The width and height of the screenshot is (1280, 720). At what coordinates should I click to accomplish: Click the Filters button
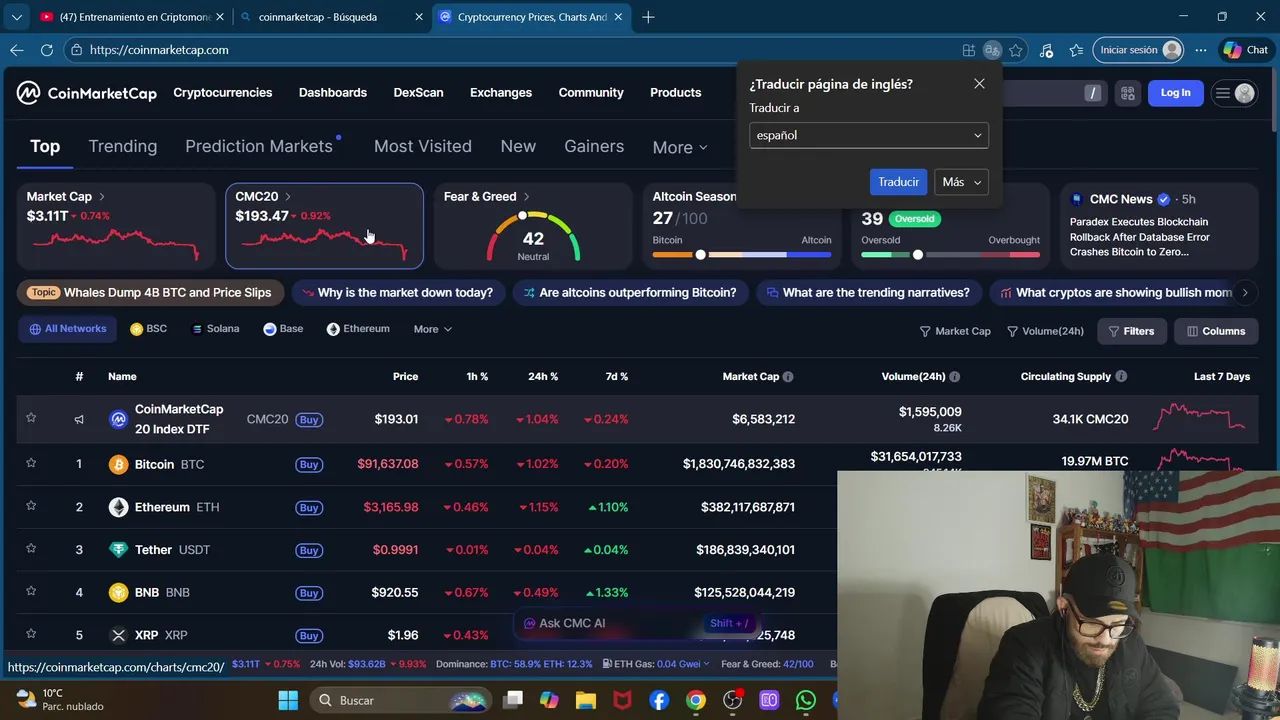tap(1131, 331)
